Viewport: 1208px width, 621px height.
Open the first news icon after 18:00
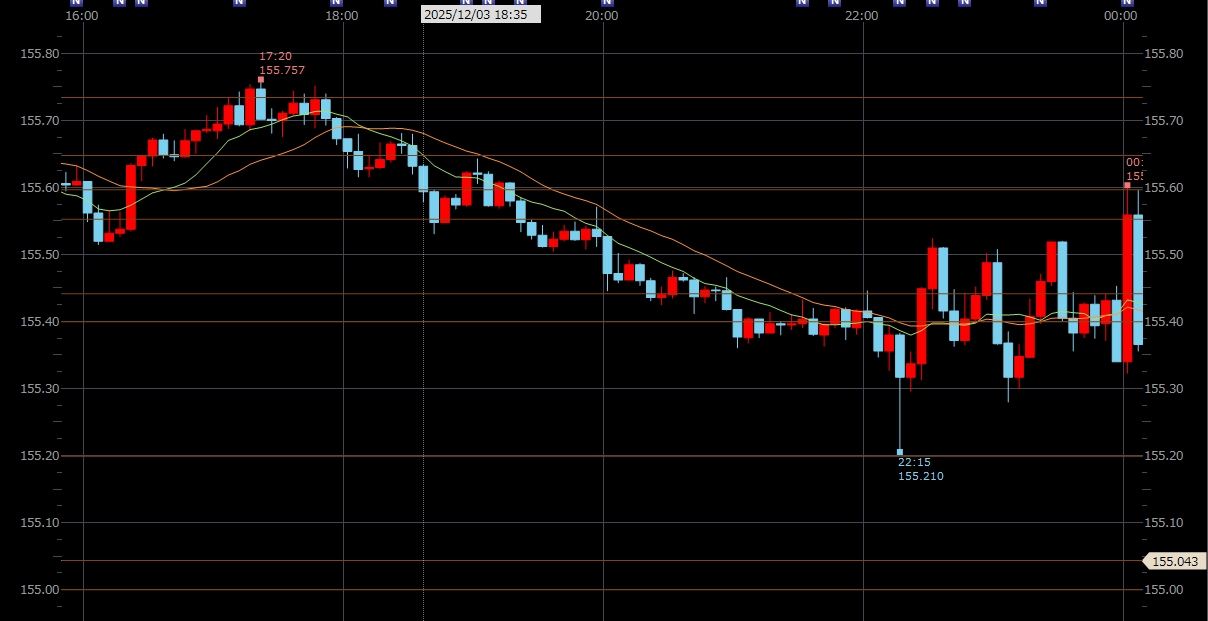[390, 3]
